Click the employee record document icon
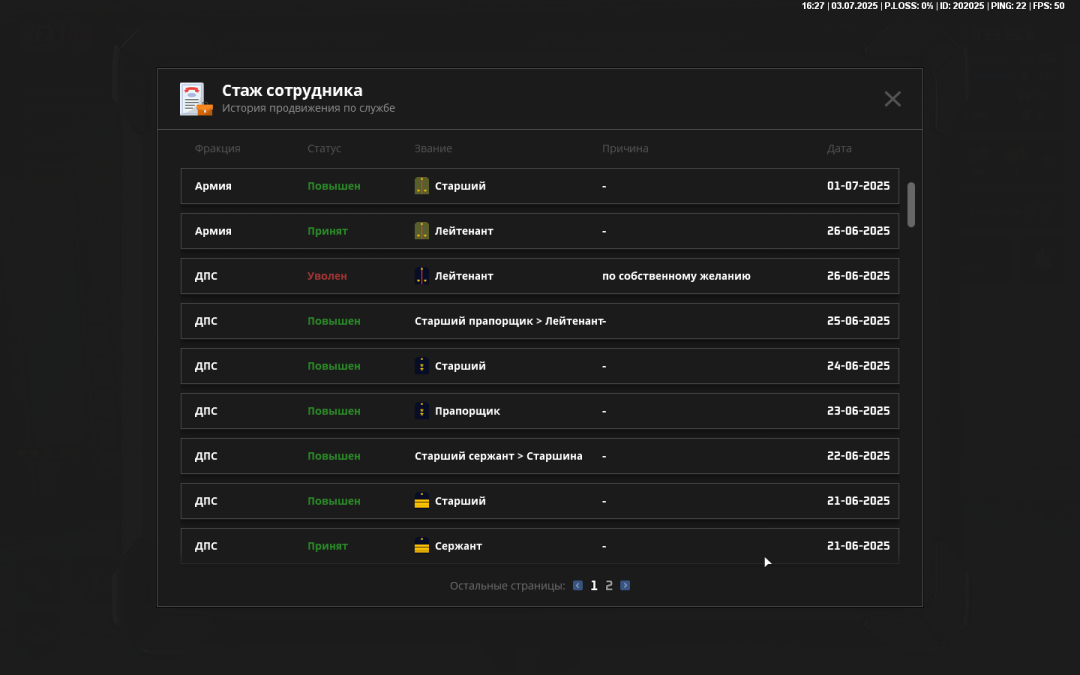Image resolution: width=1080 pixels, height=675 pixels. [x=196, y=99]
